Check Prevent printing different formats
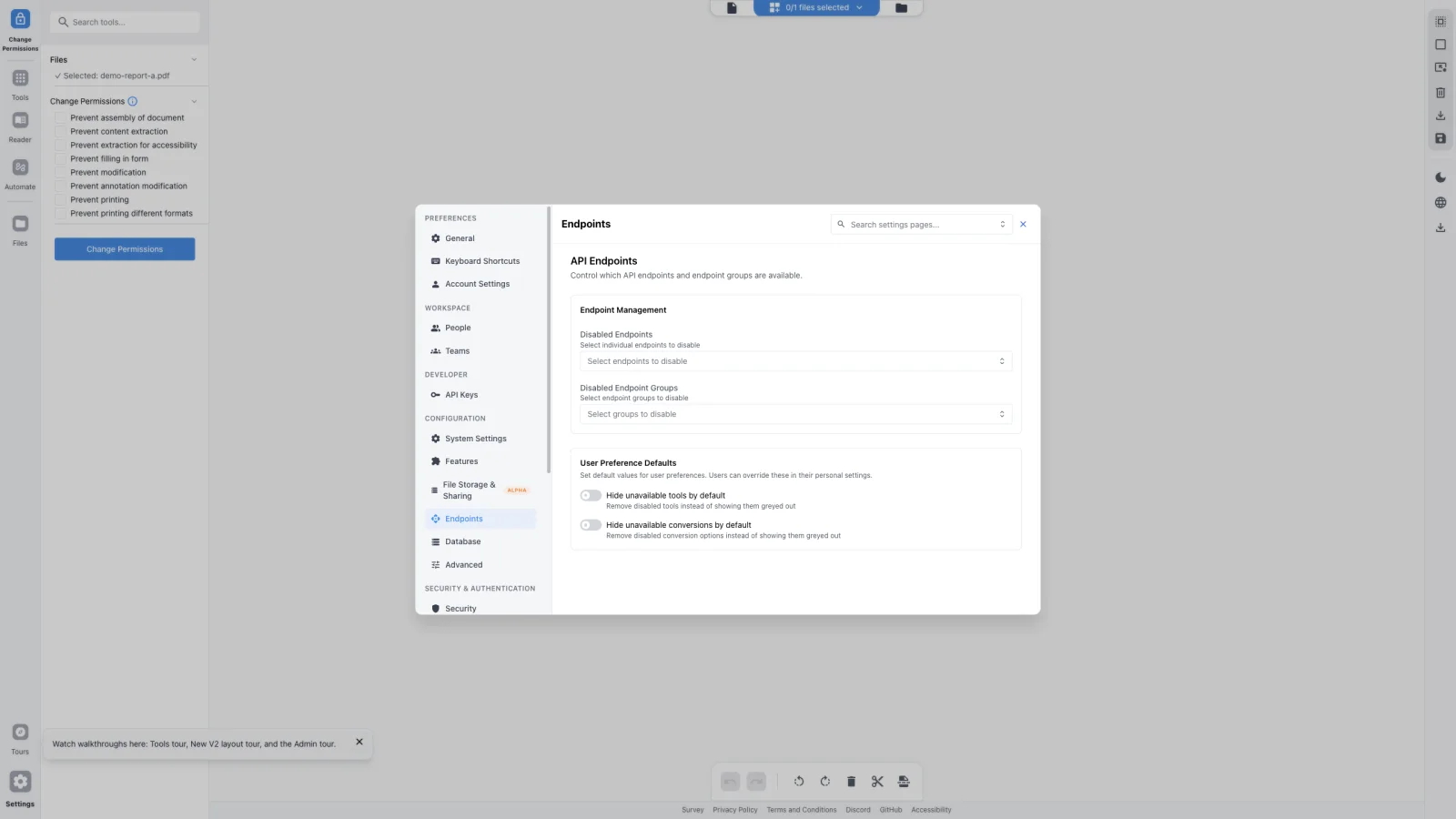 coord(61,213)
